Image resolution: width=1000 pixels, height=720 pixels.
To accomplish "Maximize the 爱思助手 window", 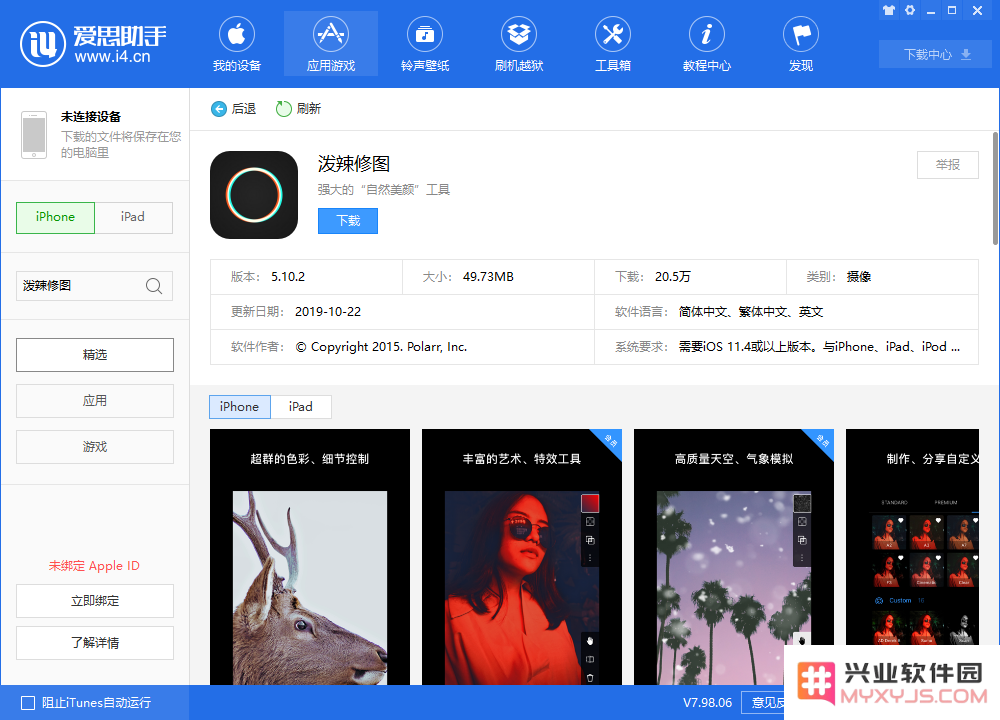I will point(952,10).
